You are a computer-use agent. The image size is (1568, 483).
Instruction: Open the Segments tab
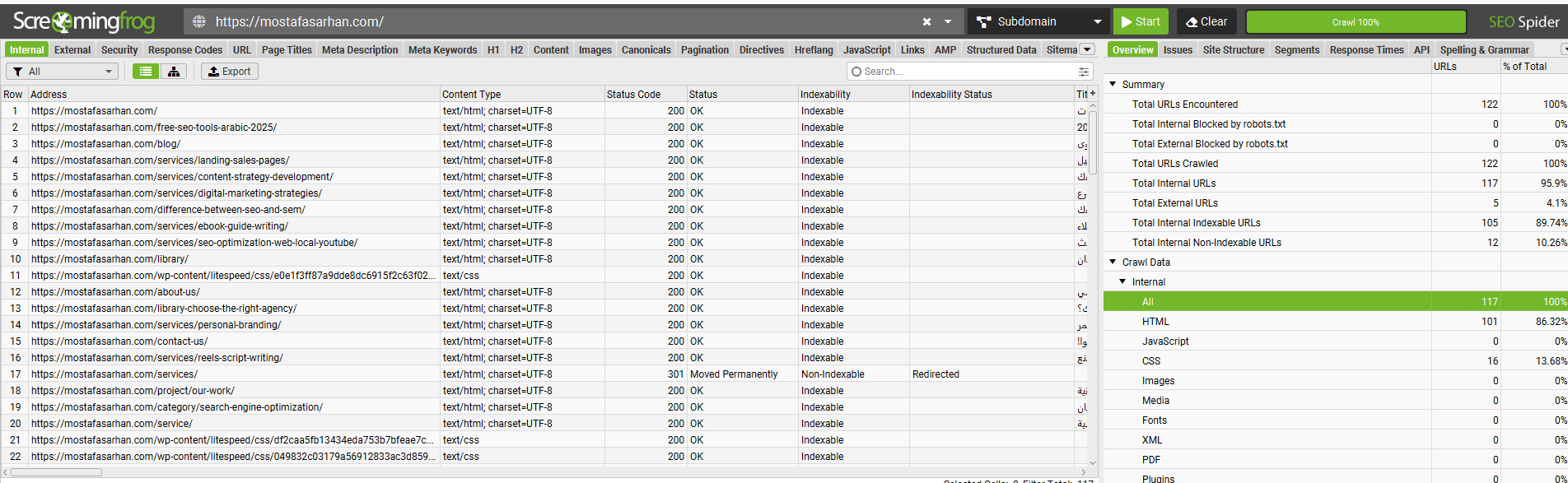(1297, 50)
